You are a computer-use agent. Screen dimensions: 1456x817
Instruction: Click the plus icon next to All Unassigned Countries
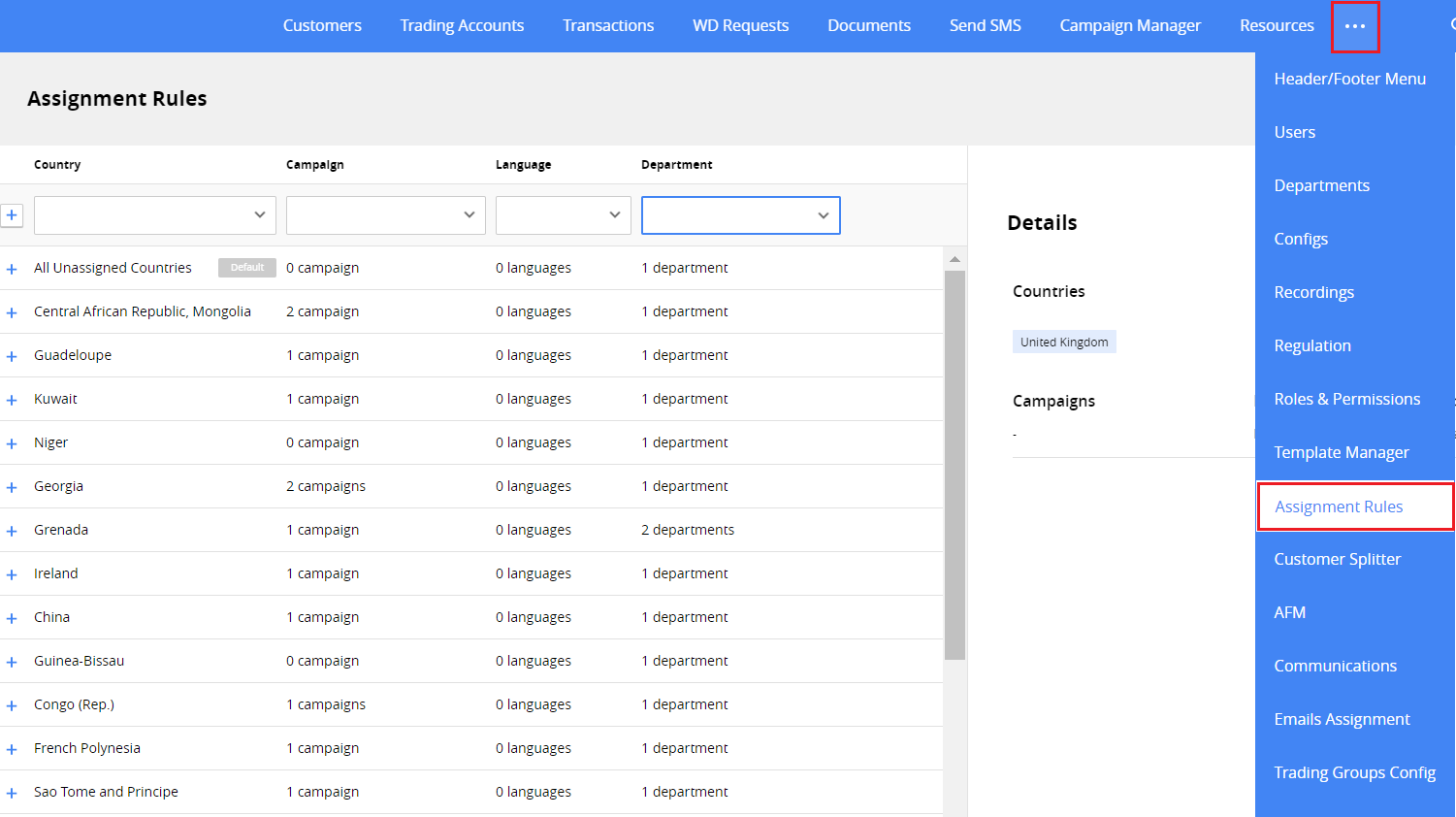(12, 267)
